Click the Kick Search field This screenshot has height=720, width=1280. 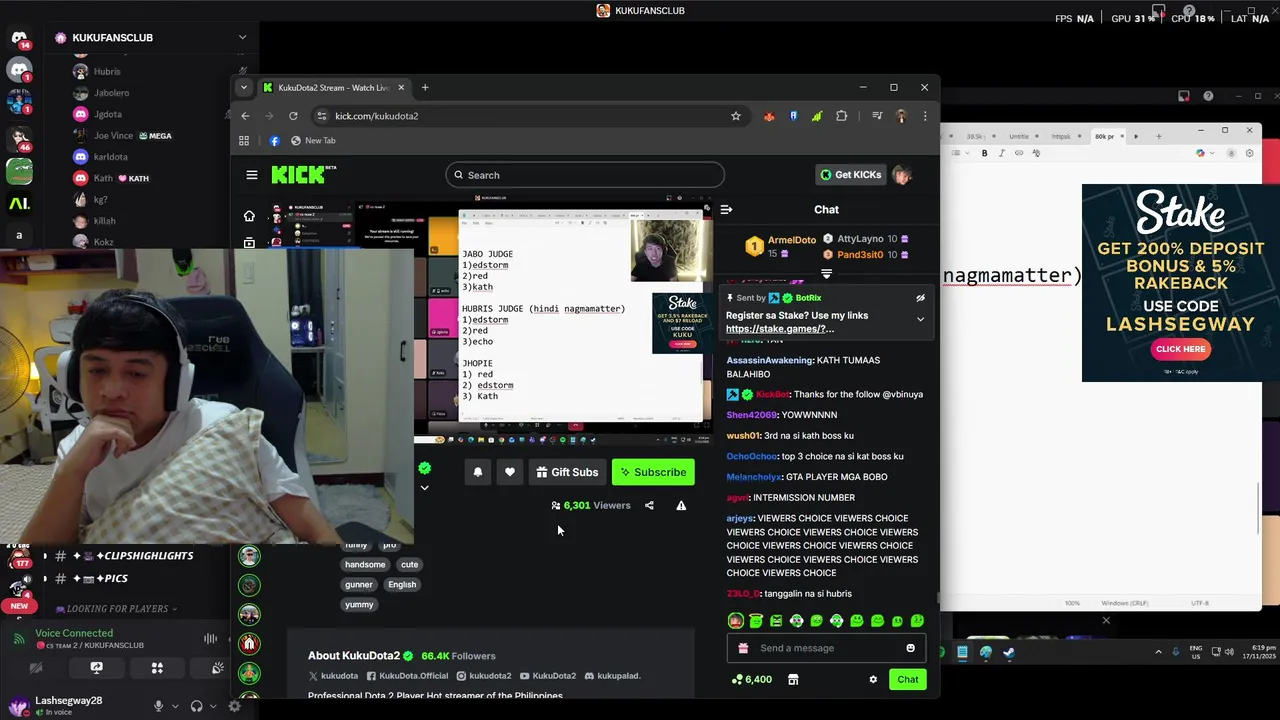585,175
